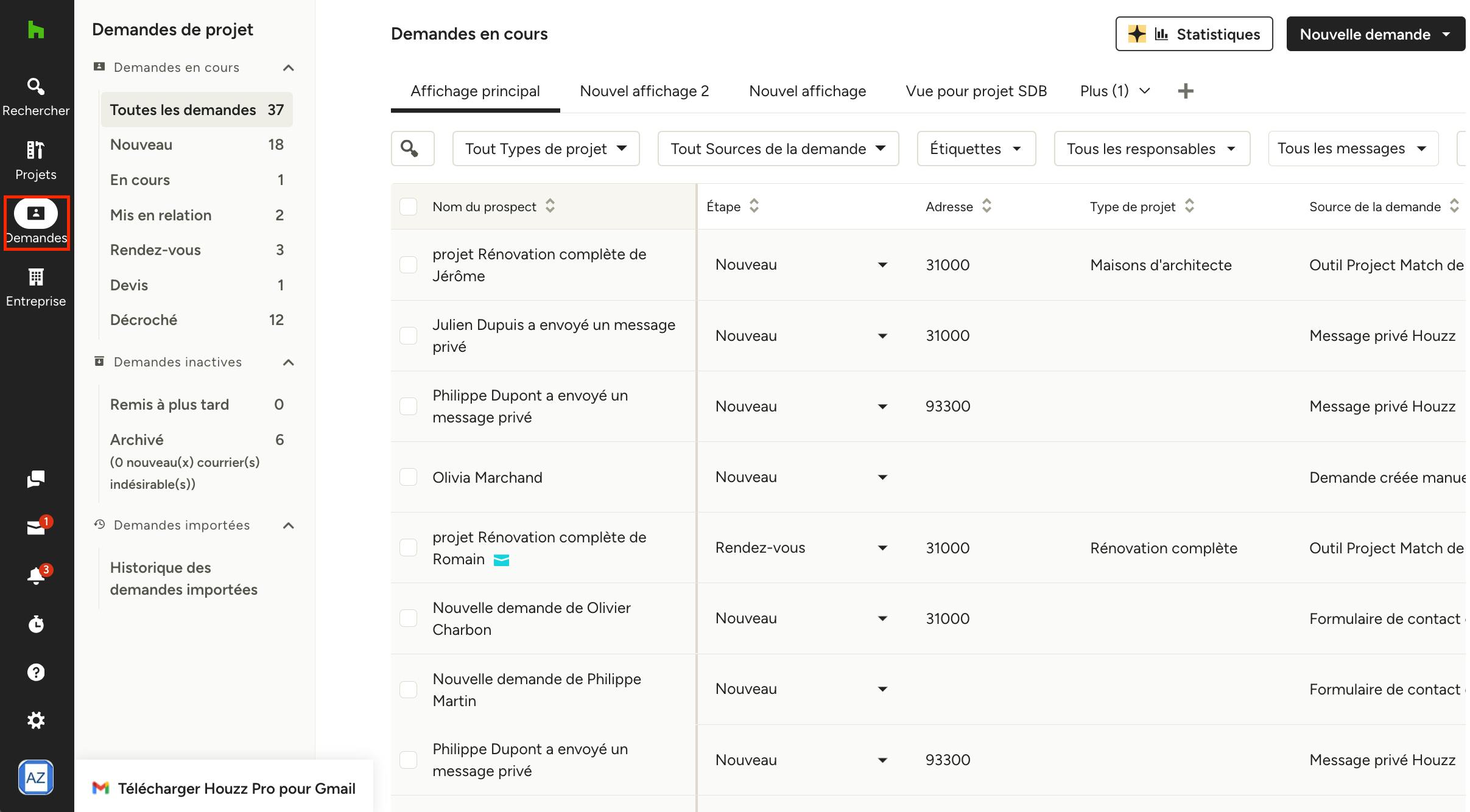Sort by Type de projet column arrows
This screenshot has width=1470, height=812.
(1189, 206)
